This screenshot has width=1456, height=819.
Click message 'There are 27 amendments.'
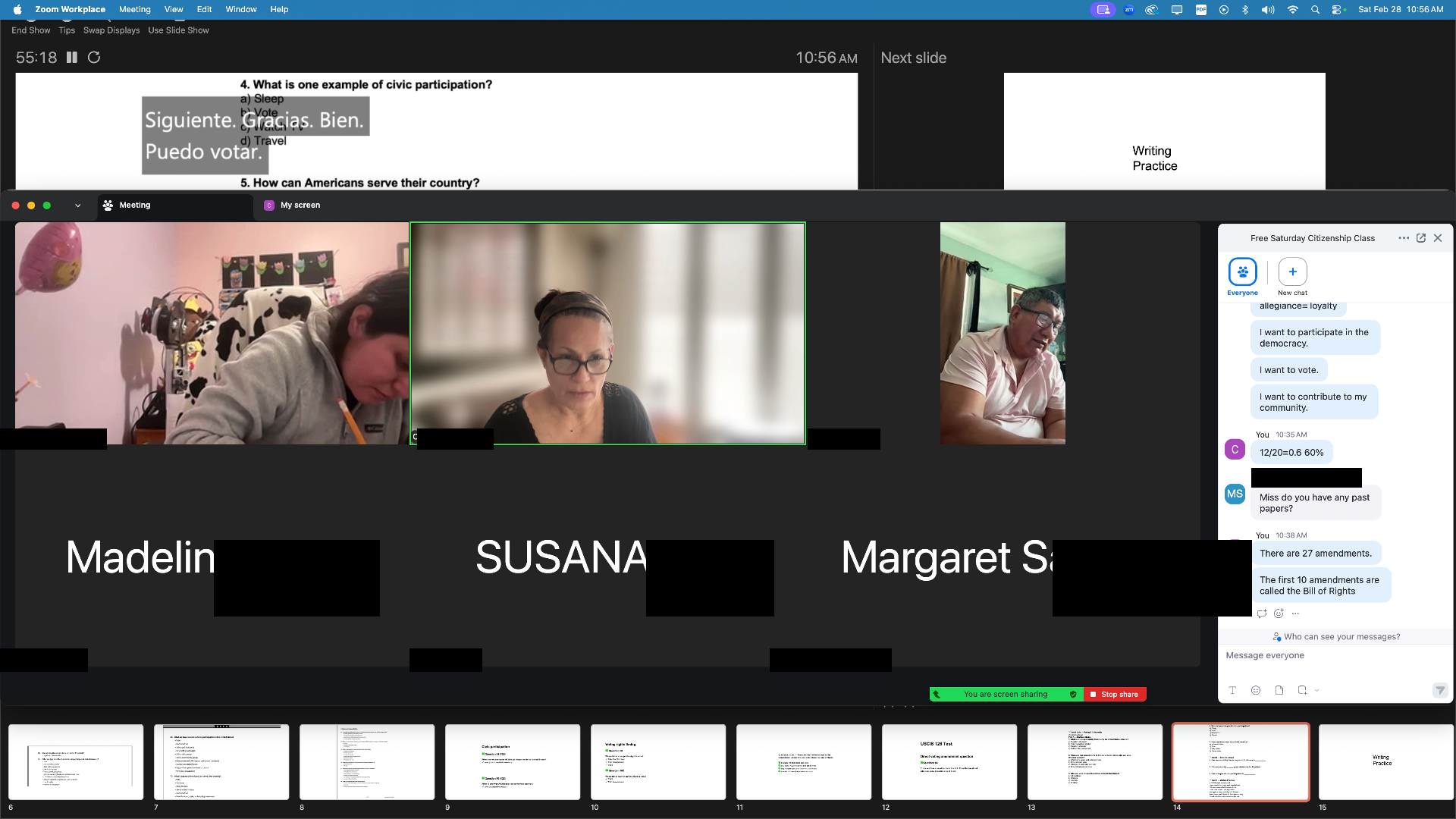click(x=1316, y=554)
